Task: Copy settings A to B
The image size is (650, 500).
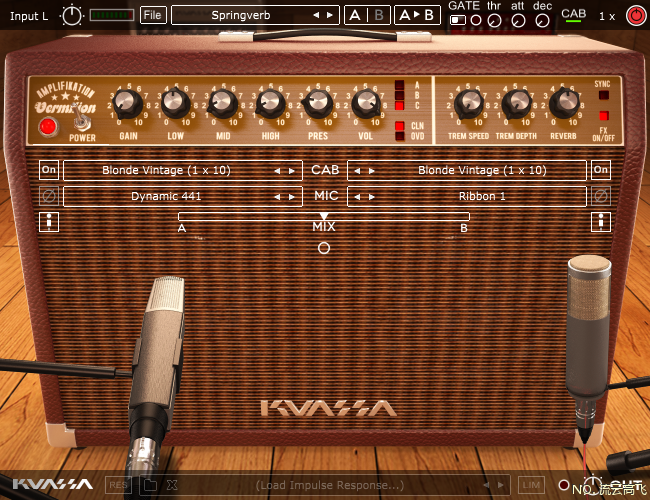Action: [417, 15]
